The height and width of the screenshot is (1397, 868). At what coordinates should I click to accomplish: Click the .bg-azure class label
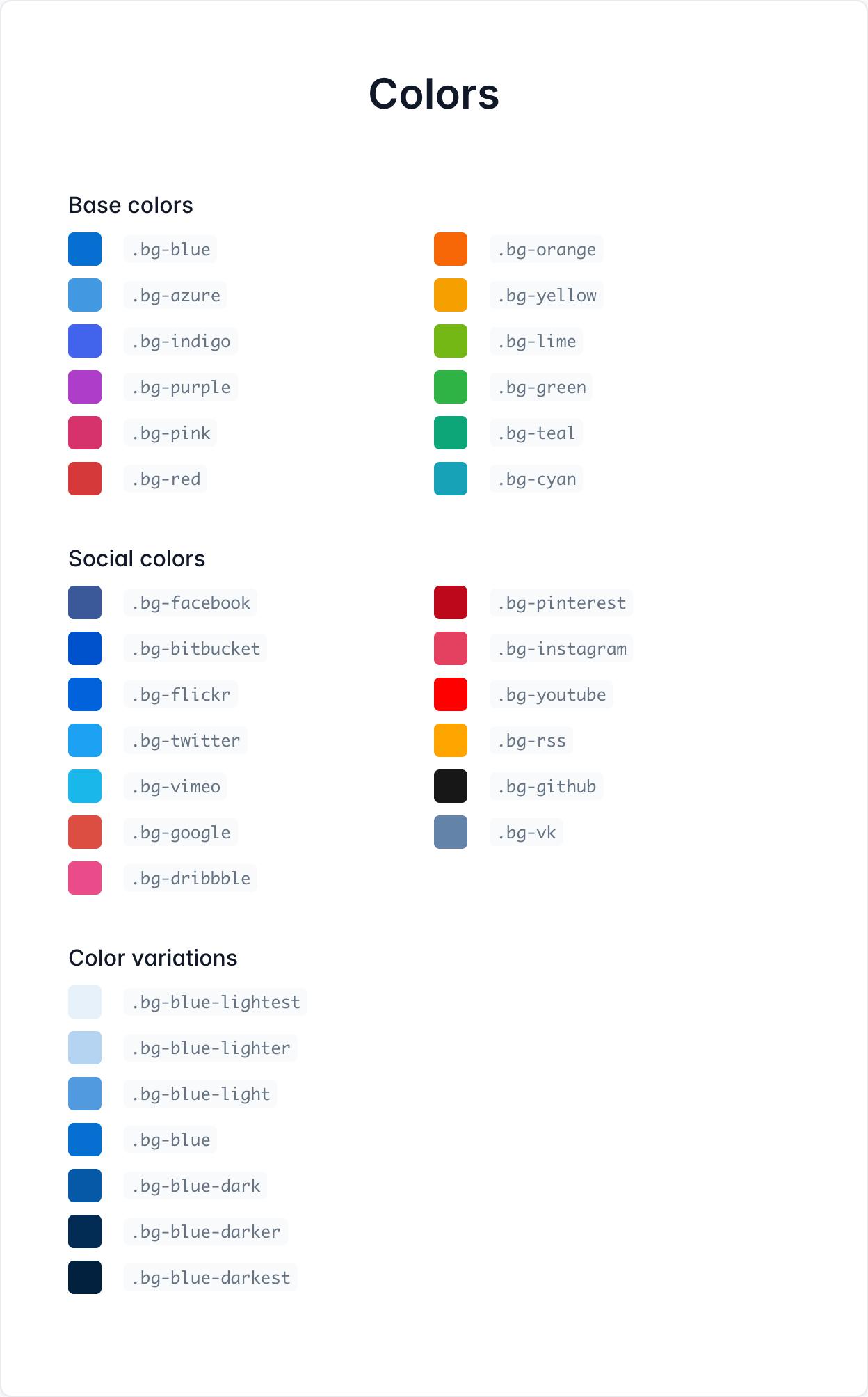(x=175, y=295)
